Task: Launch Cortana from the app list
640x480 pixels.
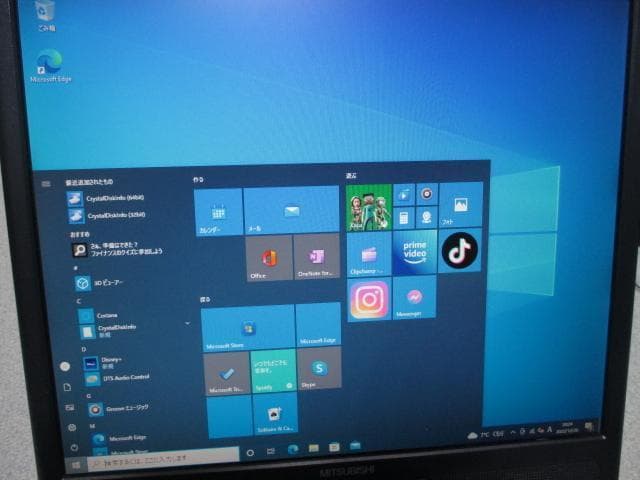Action: click(98, 316)
